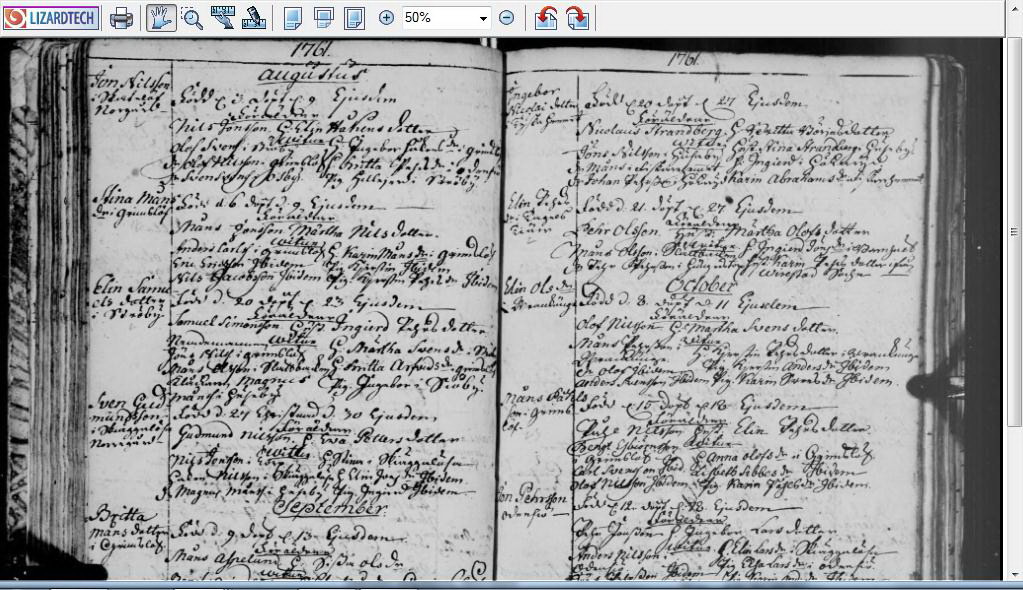Screen dimensions: 1023x590
Task: Activate the zoom-to-selection magnifier tool
Action: click(x=192, y=18)
